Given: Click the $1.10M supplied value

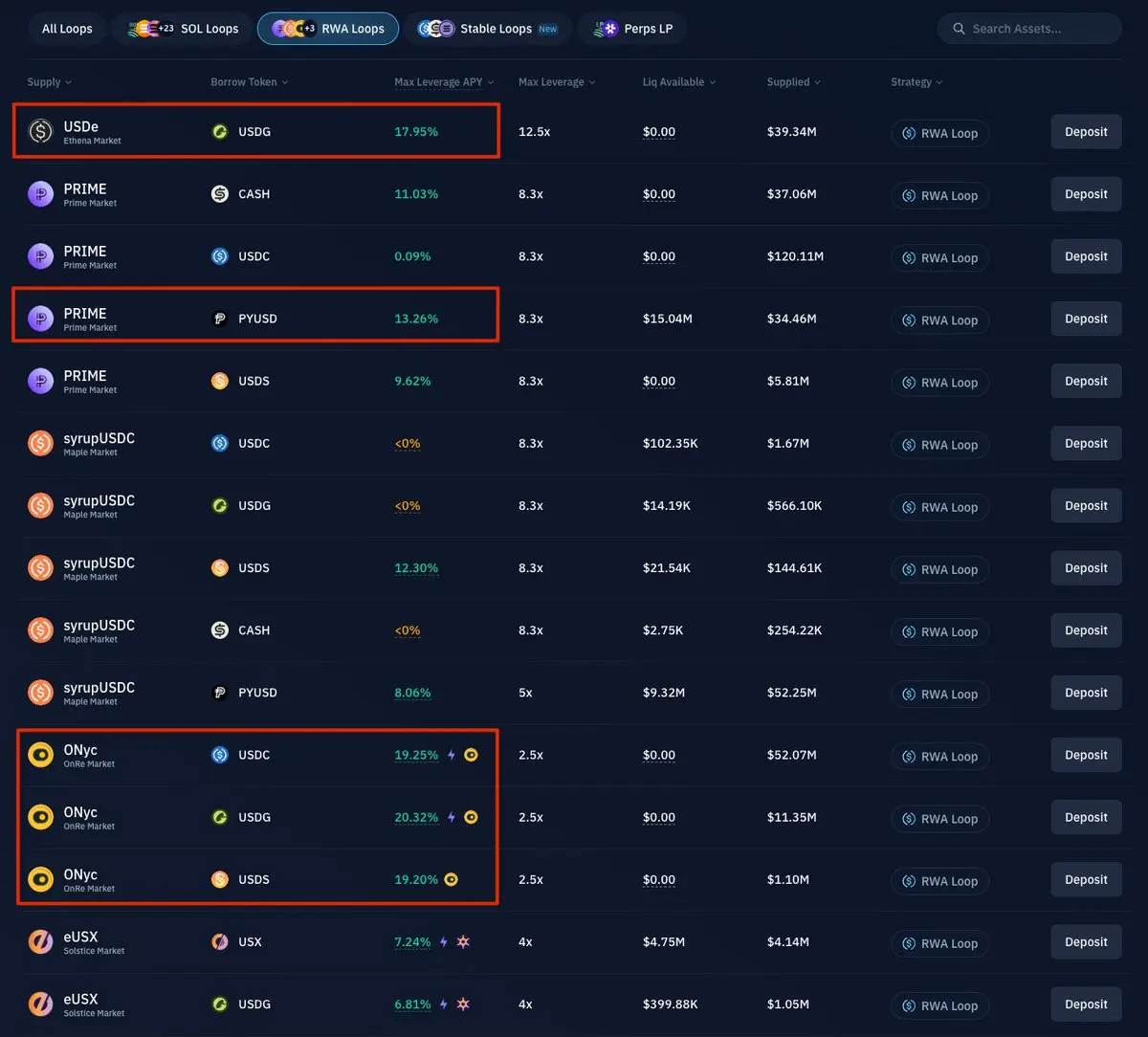Looking at the screenshot, I should coord(788,879).
